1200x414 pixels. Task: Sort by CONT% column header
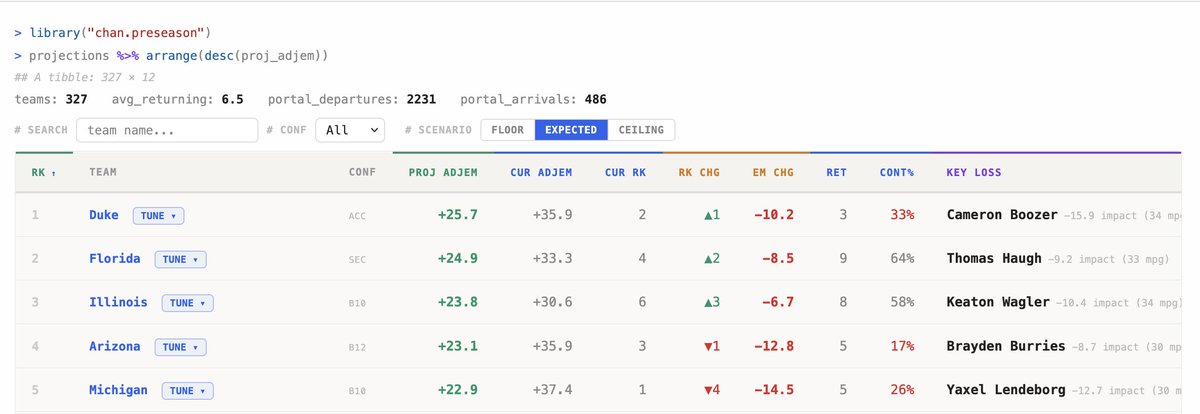click(897, 172)
